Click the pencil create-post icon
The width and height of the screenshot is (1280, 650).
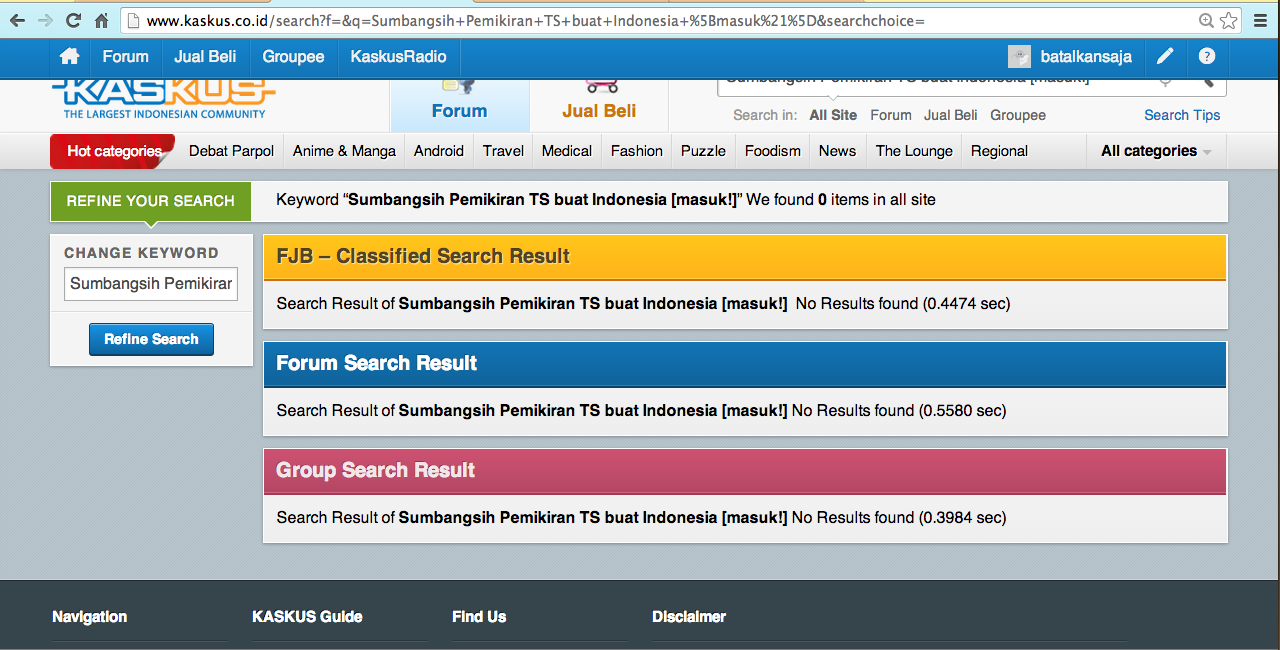(x=1165, y=57)
